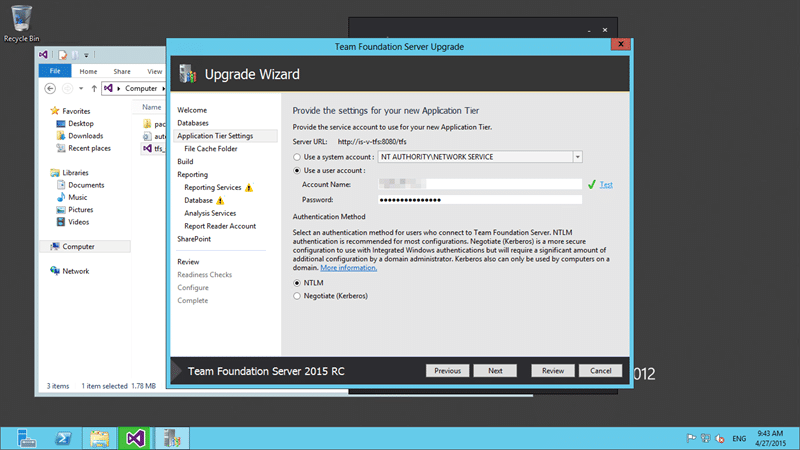Open the Explorer quick access toolbar dropdown
The width and height of the screenshot is (800, 450).
pyautogui.click(x=86, y=55)
